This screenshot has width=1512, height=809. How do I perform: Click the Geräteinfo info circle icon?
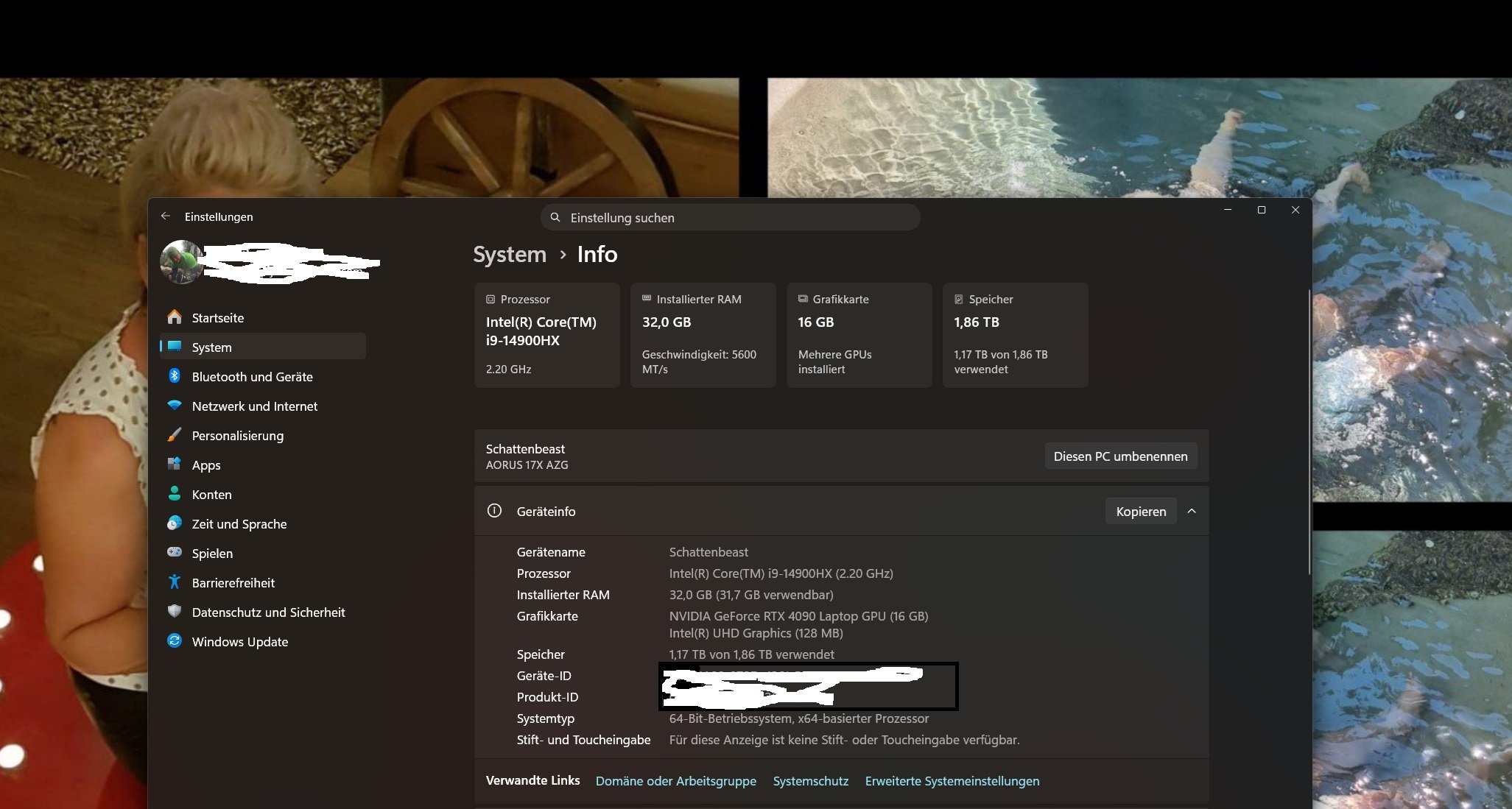click(x=494, y=511)
